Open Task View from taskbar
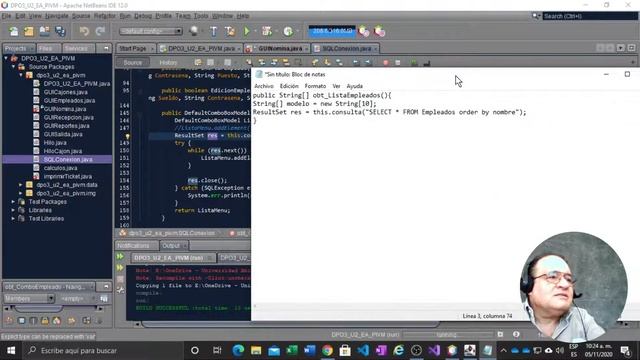 217,351
